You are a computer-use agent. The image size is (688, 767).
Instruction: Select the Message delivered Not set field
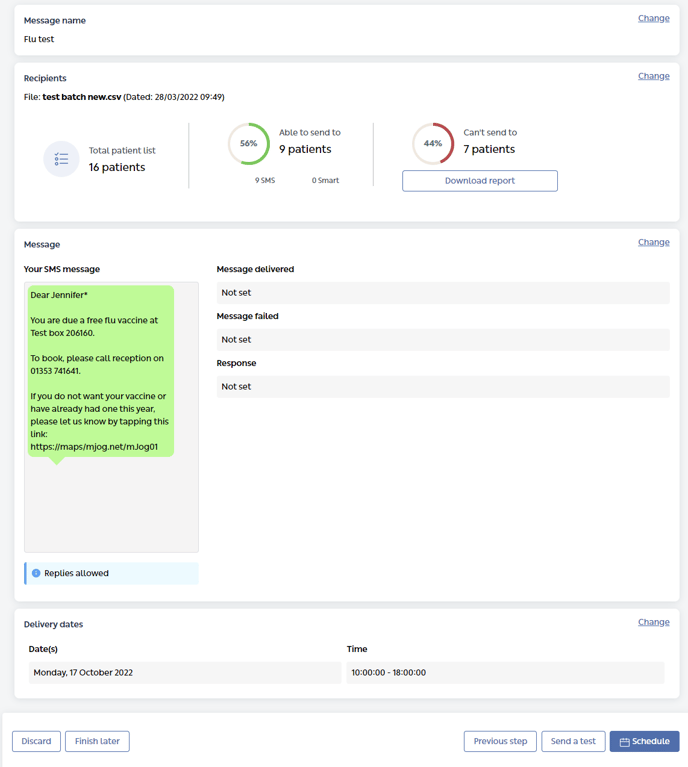(x=442, y=293)
